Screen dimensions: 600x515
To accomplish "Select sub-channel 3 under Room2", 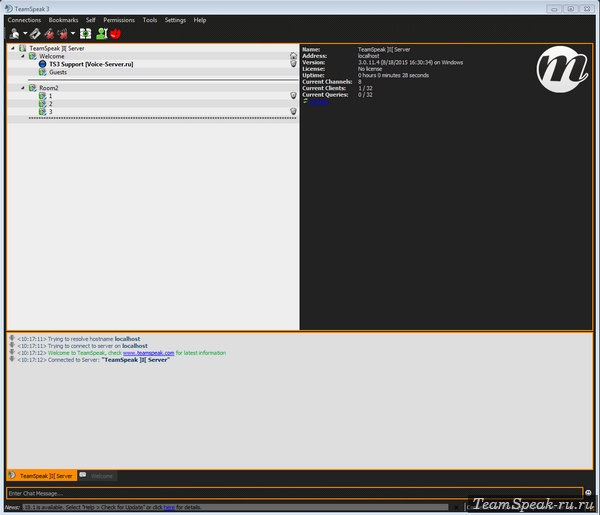I will 153,112.
